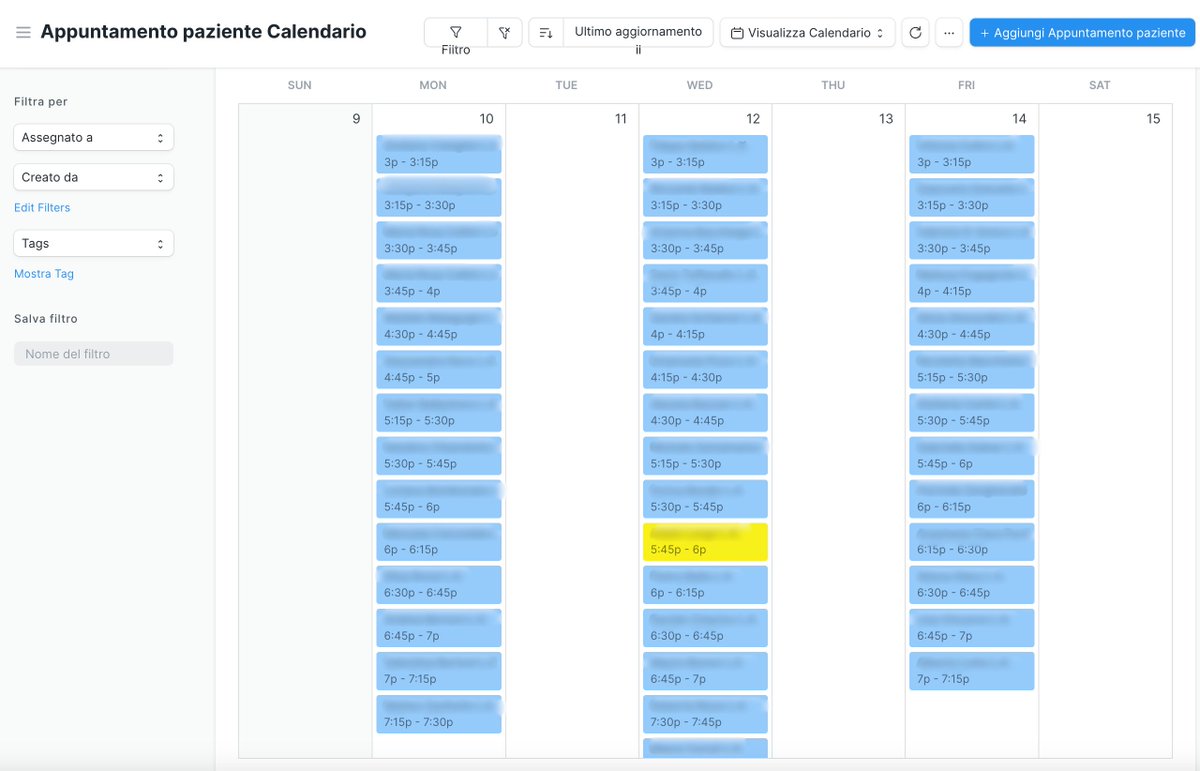This screenshot has height=771, width=1200.
Task: Click the Mostra Tag link
Action: coord(44,274)
